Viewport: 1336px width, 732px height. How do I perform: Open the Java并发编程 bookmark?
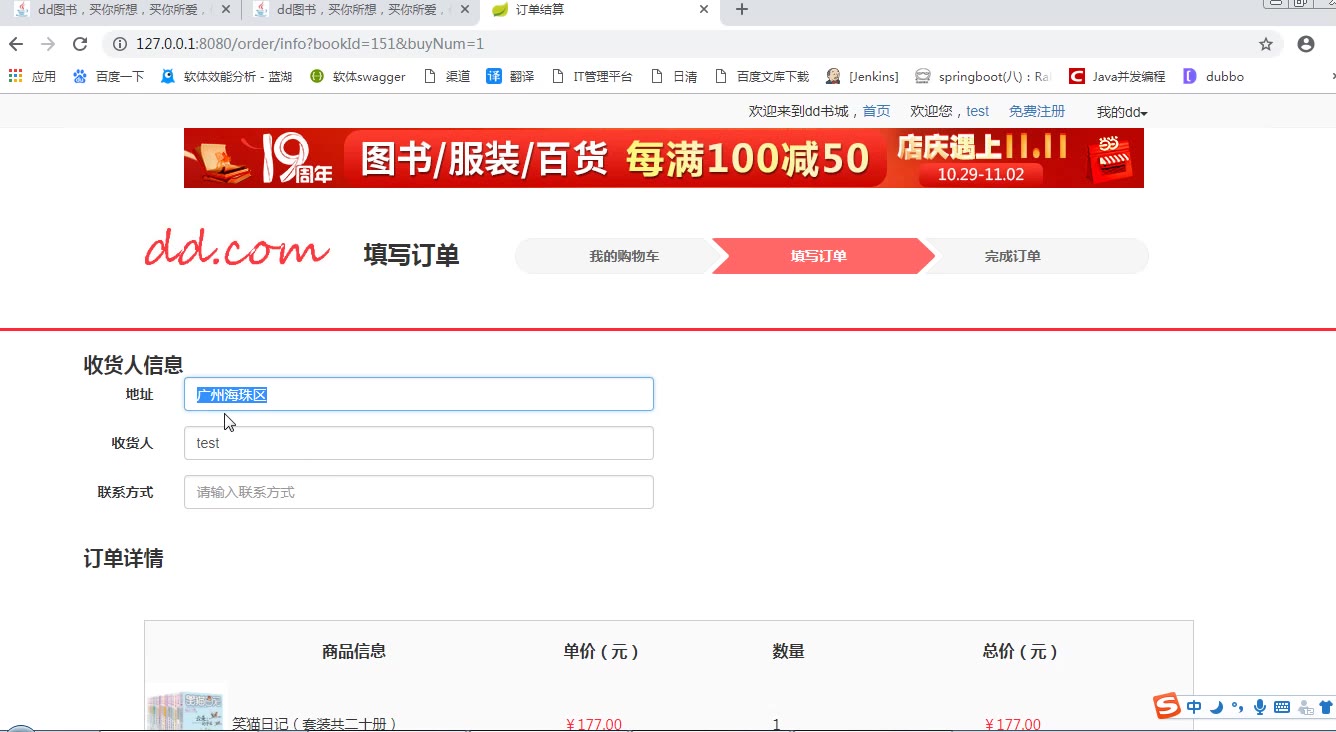[x=1117, y=76]
